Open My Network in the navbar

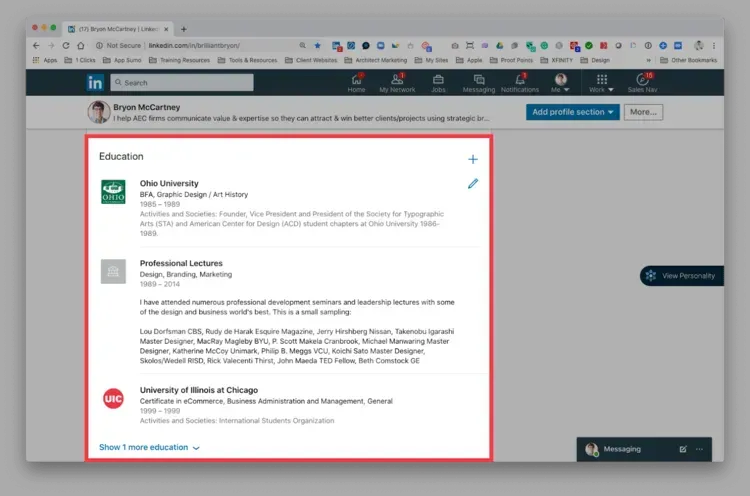pyautogui.click(x=397, y=83)
